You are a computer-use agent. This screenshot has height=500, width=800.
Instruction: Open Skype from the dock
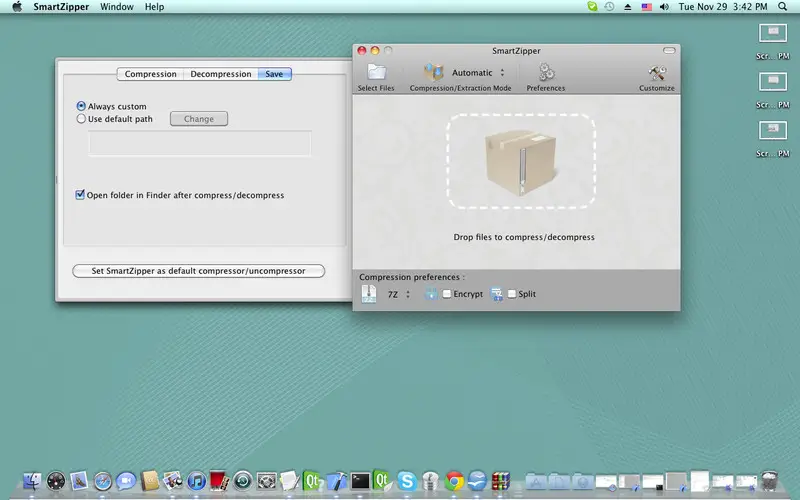[407, 481]
